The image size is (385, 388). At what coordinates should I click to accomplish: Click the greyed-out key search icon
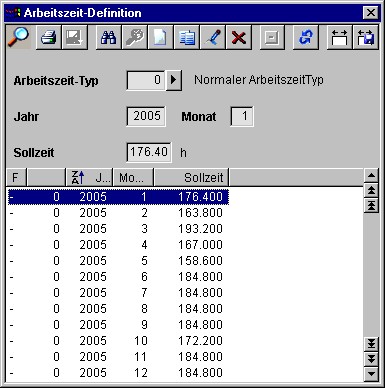pos(135,37)
